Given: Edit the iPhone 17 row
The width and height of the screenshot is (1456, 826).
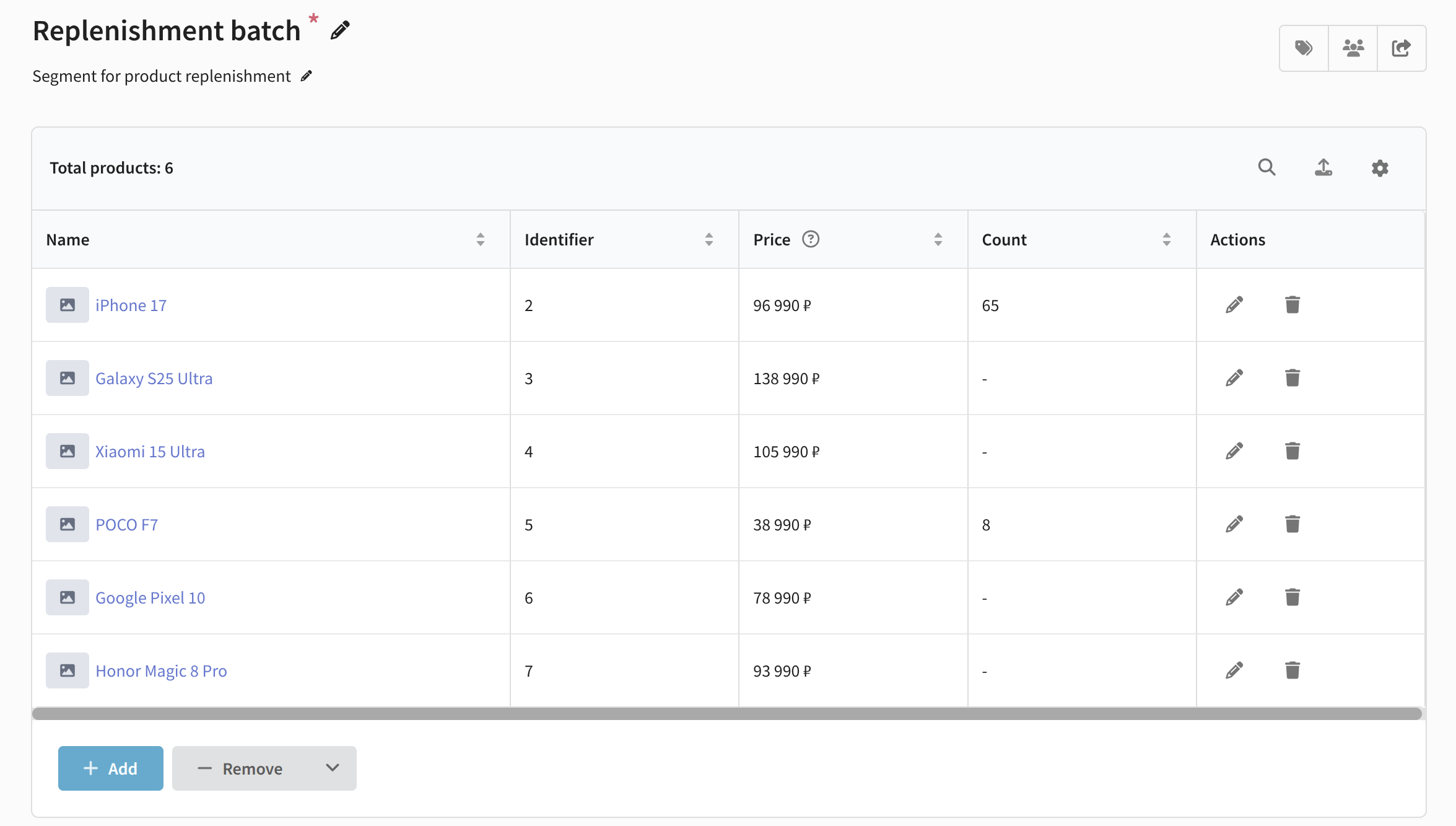Looking at the screenshot, I should pyautogui.click(x=1234, y=305).
